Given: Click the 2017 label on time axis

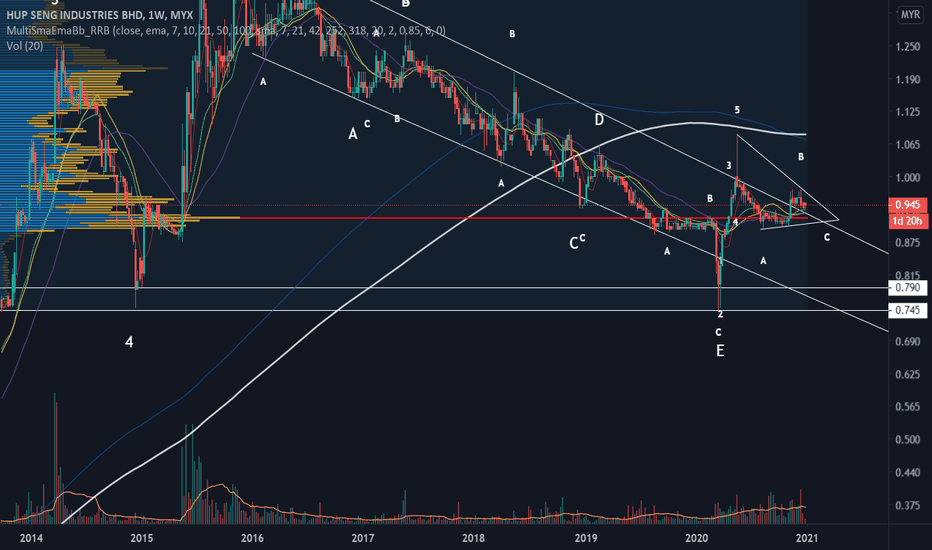Looking at the screenshot, I should pyautogui.click(x=363, y=539).
